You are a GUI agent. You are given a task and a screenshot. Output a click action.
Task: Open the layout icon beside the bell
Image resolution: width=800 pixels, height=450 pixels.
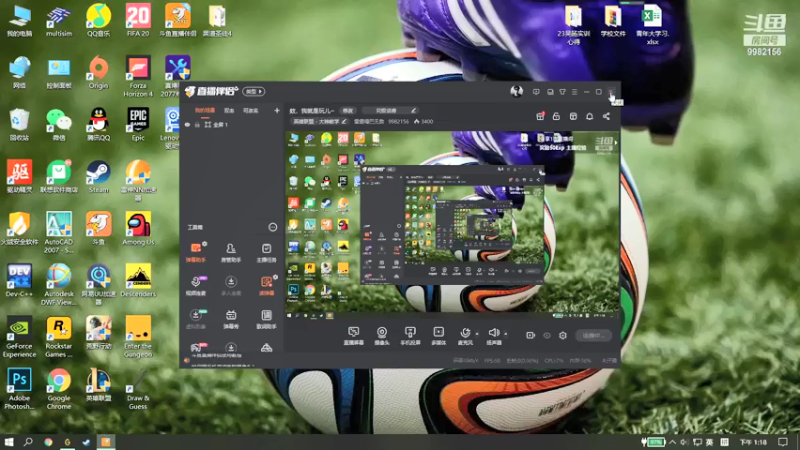[573, 116]
